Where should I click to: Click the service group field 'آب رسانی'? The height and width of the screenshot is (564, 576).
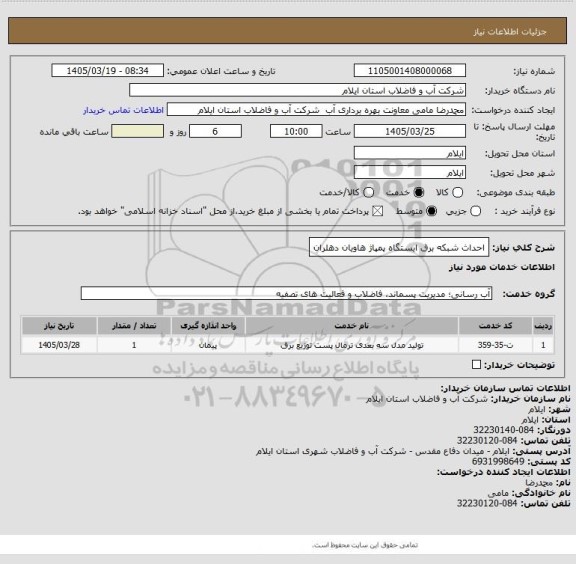[x=286, y=294]
